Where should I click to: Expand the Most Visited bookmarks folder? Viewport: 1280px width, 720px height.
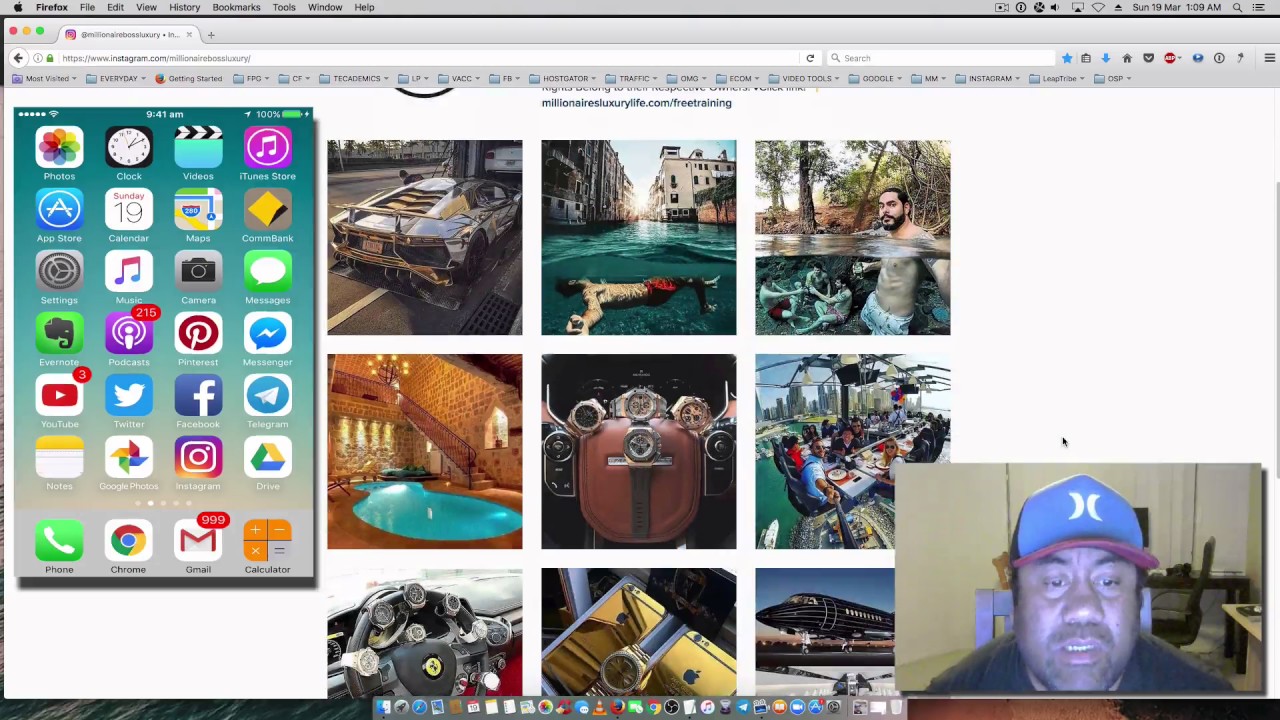[42, 79]
